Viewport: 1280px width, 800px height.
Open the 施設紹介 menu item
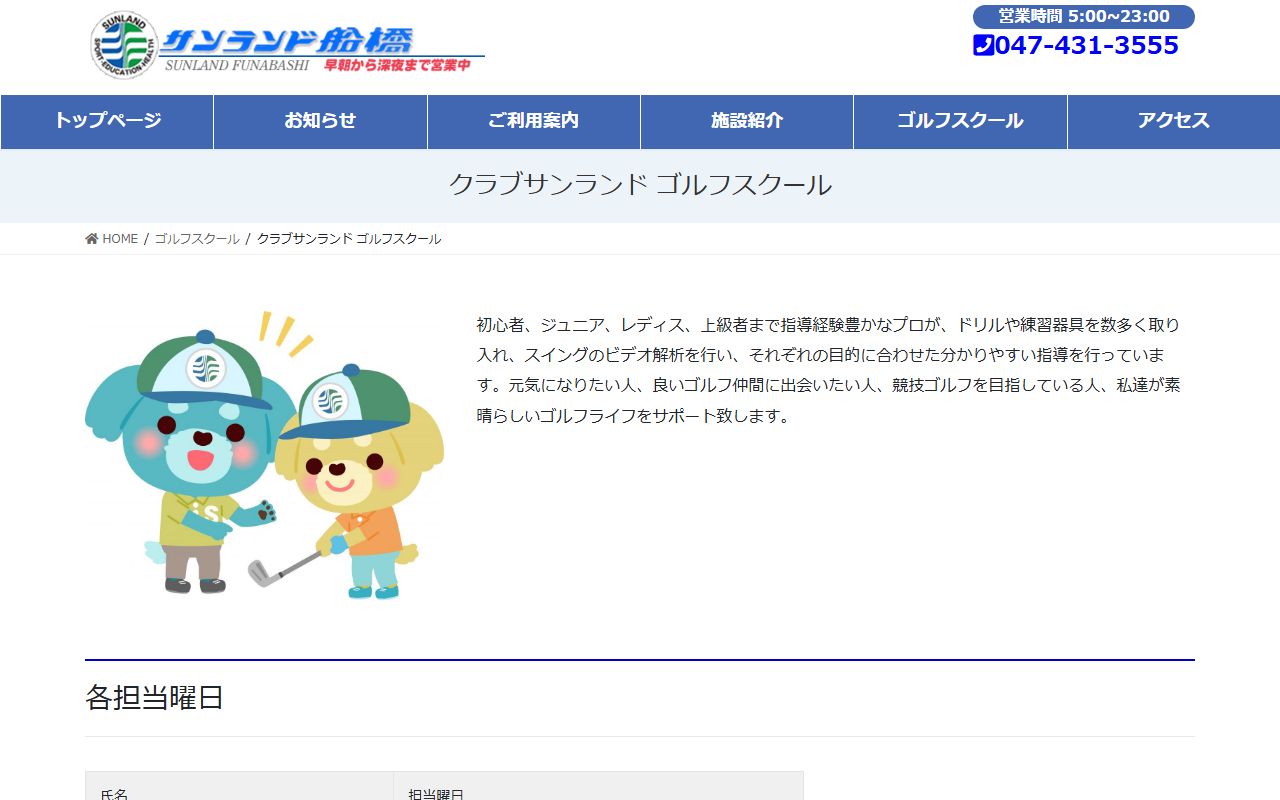click(x=747, y=121)
